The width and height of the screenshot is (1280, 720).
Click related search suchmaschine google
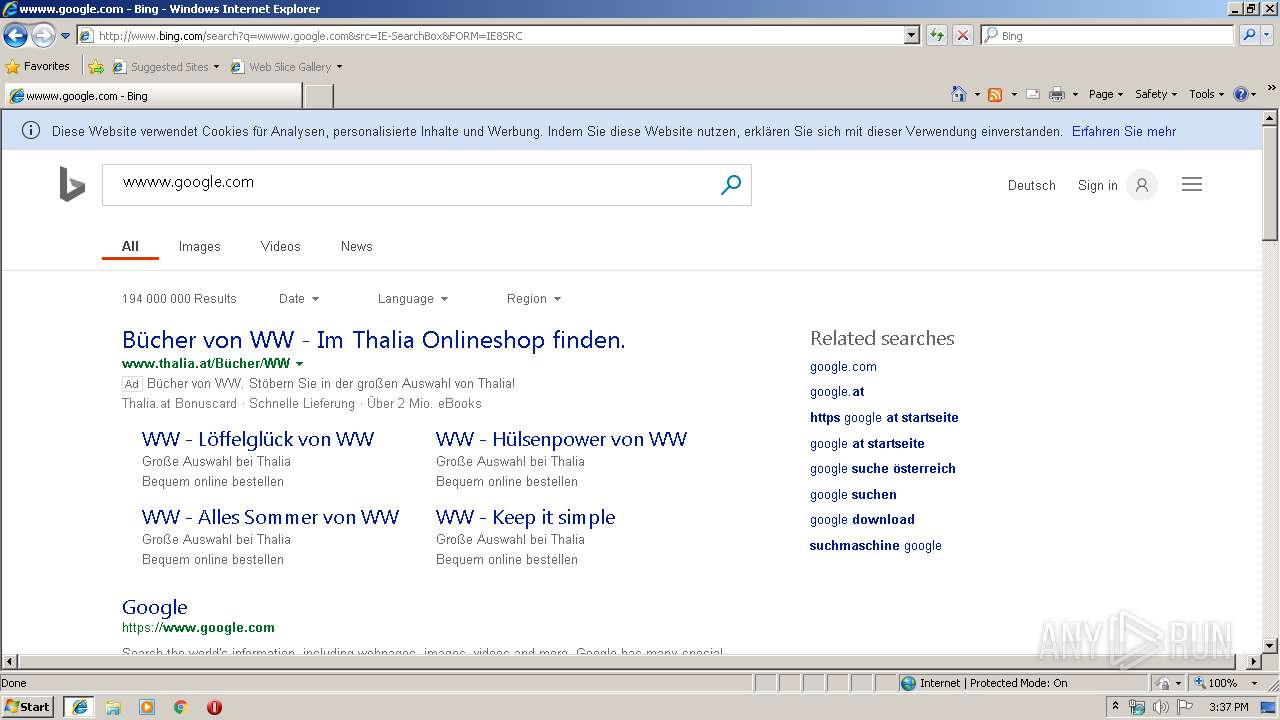(876, 546)
